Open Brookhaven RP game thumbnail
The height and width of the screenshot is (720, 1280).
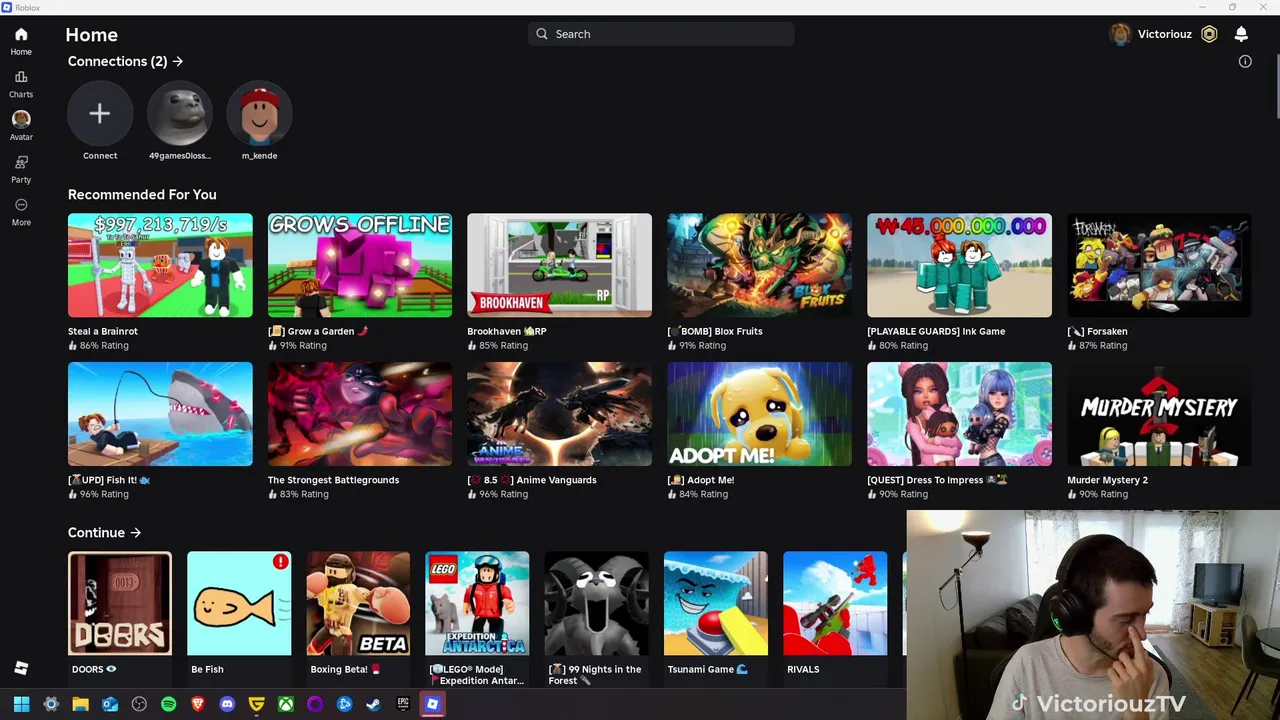559,265
